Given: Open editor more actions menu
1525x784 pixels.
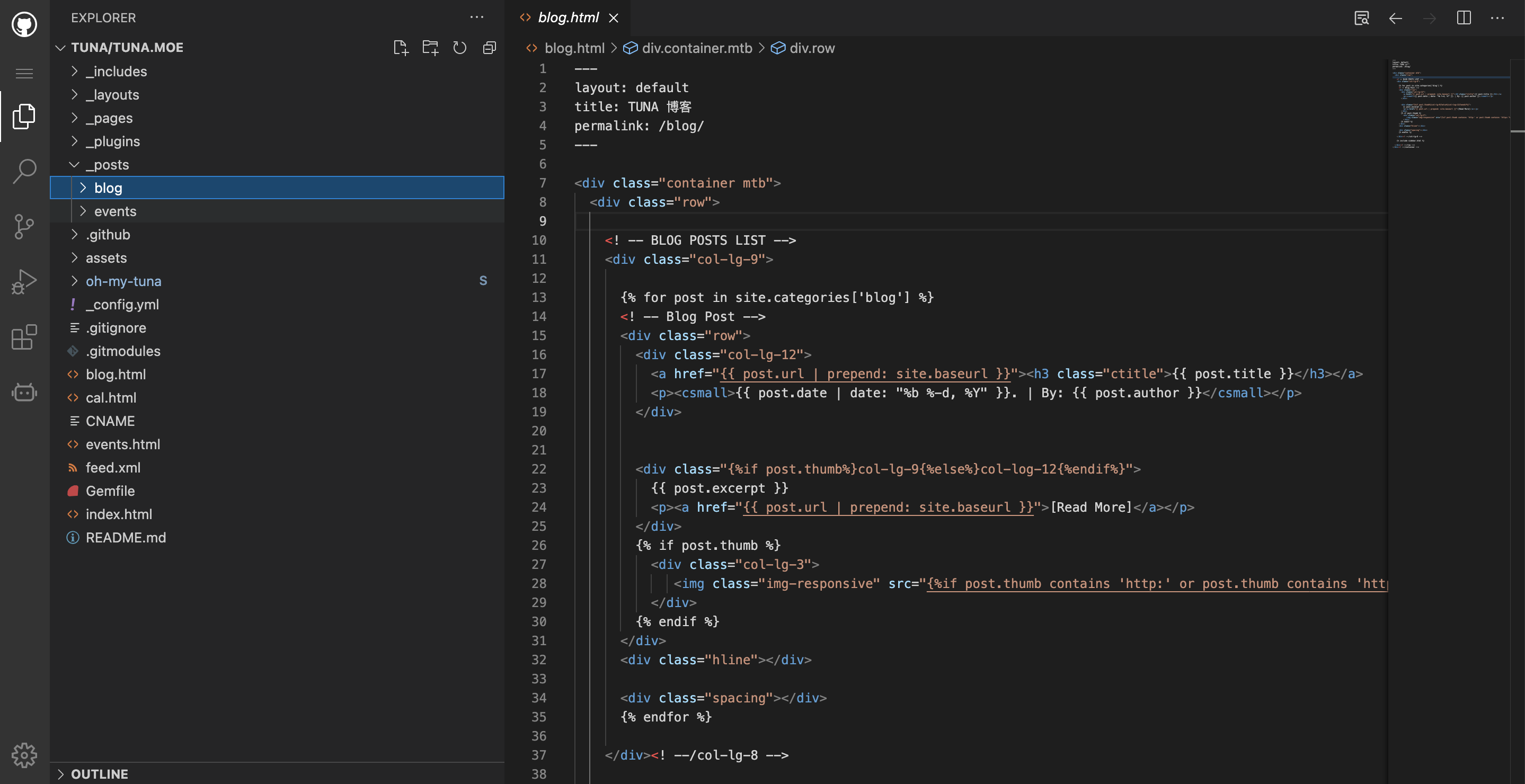Looking at the screenshot, I should click(x=1497, y=18).
